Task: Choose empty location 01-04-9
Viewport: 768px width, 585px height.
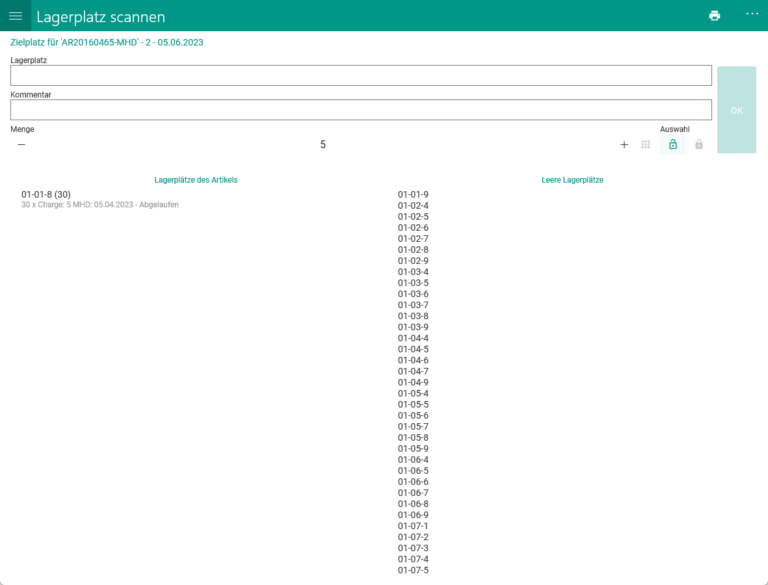Action: [x=413, y=382]
